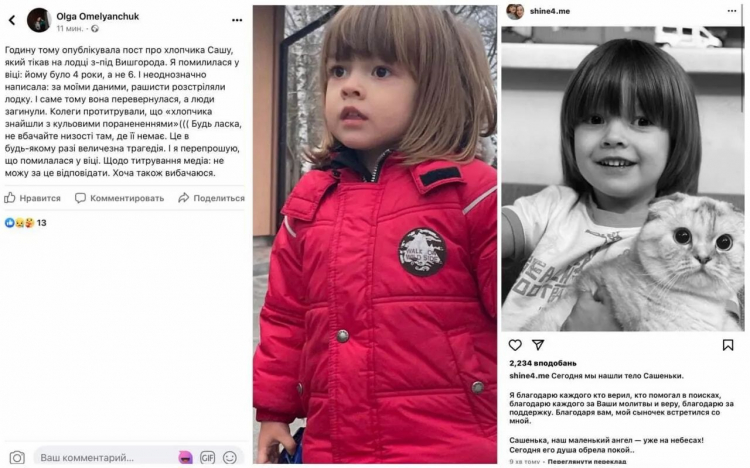Image resolution: width=750 pixels, height=468 pixels.
Task: Open the Instagram post options menu
Action: [x=732, y=11]
